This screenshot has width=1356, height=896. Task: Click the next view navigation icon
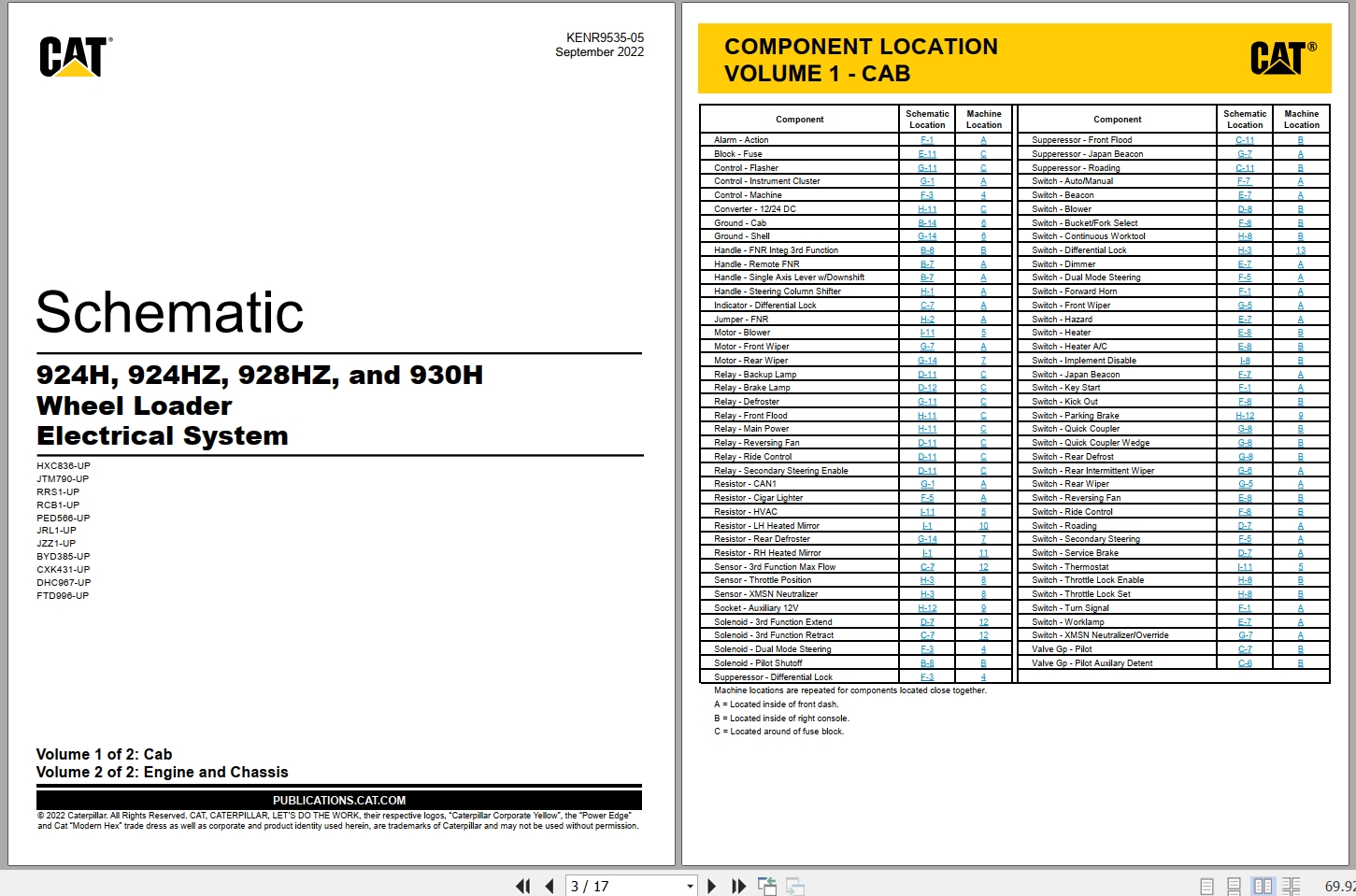click(795, 886)
